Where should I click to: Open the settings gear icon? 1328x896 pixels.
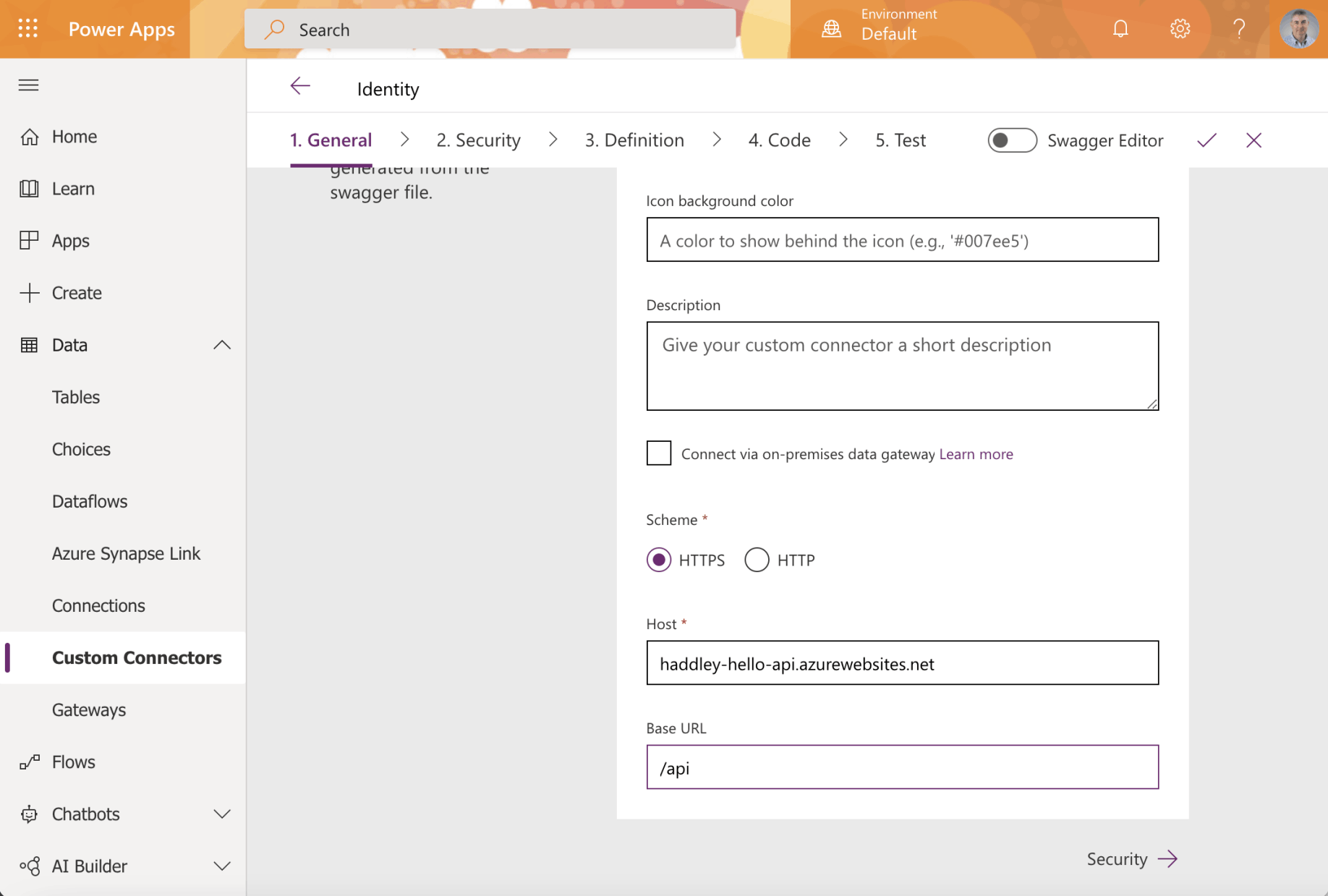coord(1180,29)
